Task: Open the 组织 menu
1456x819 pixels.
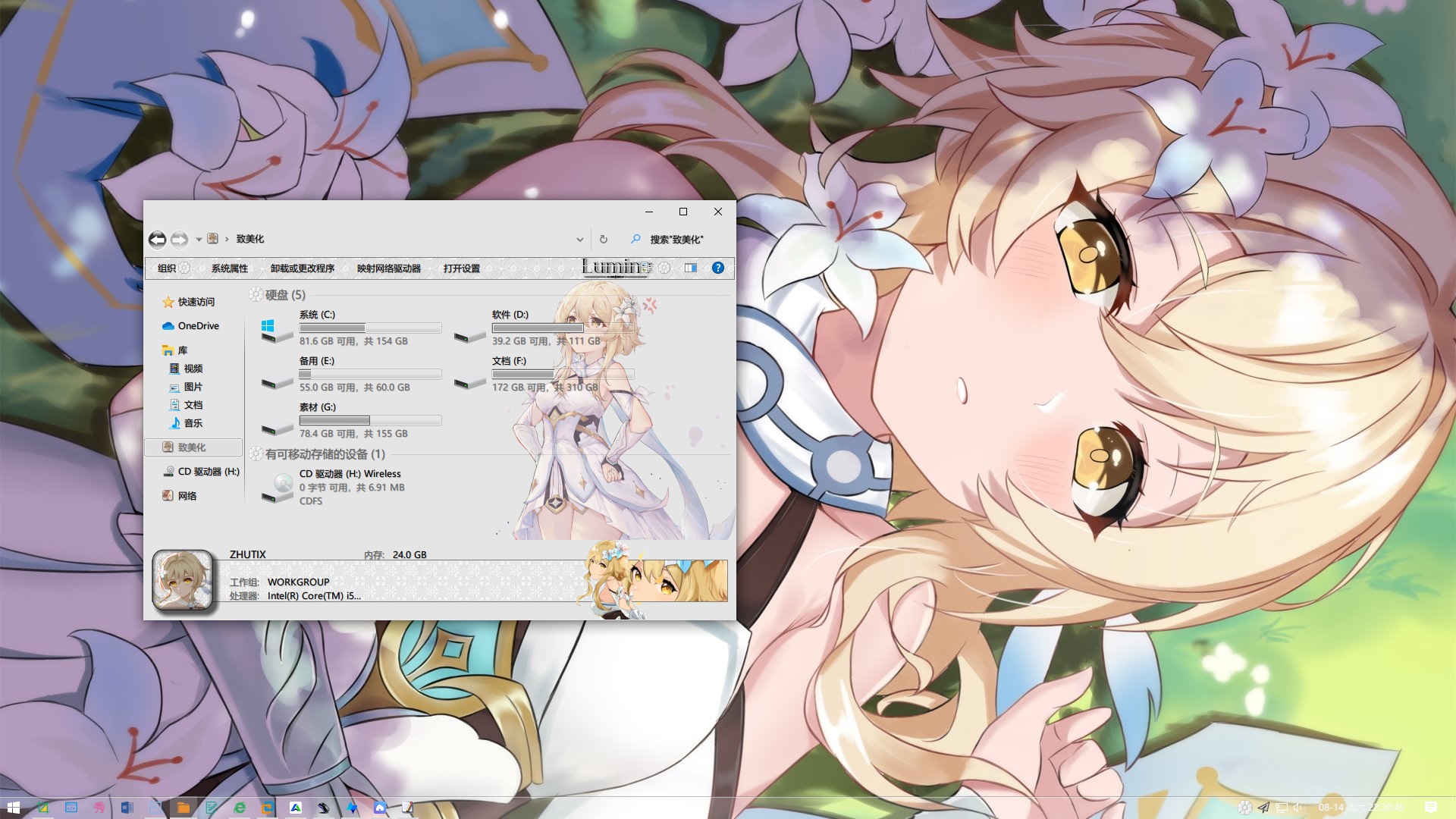Action: pyautogui.click(x=173, y=268)
